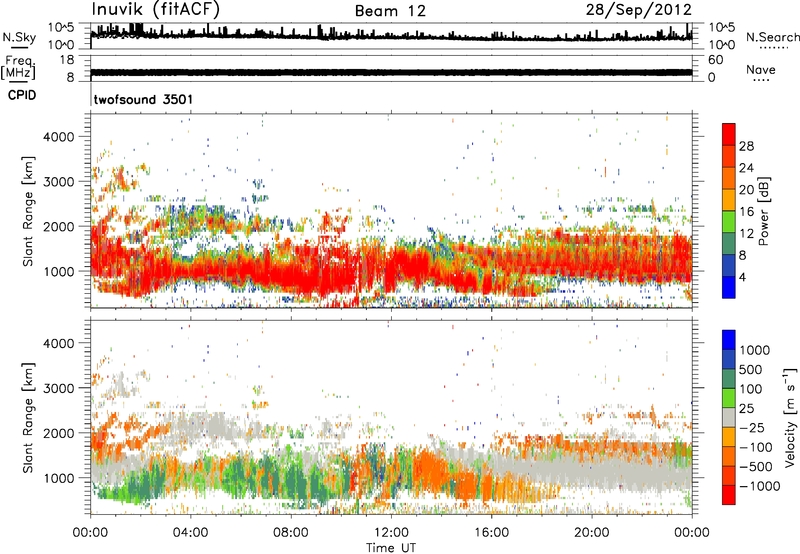Image resolution: width=800 pixels, height=554 pixels.
Task: Click the 'twofsound 3501' CPID text
Action: [143, 99]
